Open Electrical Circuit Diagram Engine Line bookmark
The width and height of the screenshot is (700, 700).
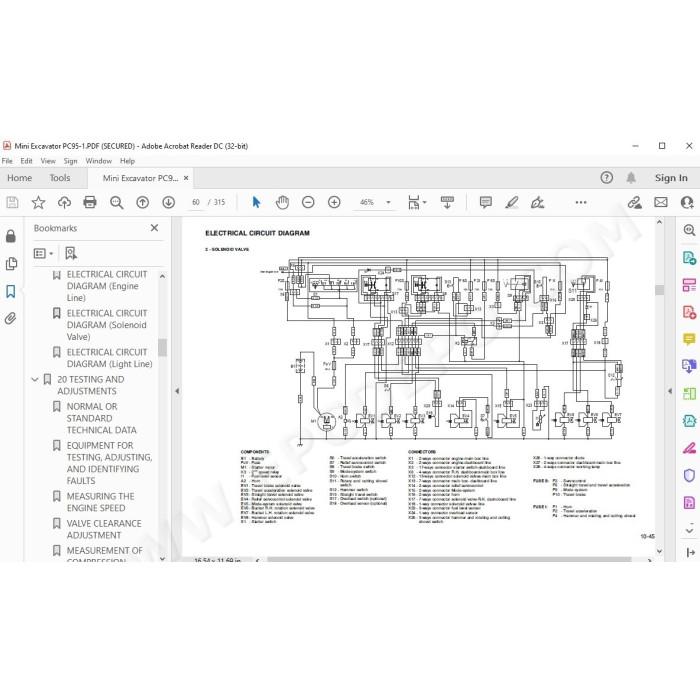click(107, 286)
